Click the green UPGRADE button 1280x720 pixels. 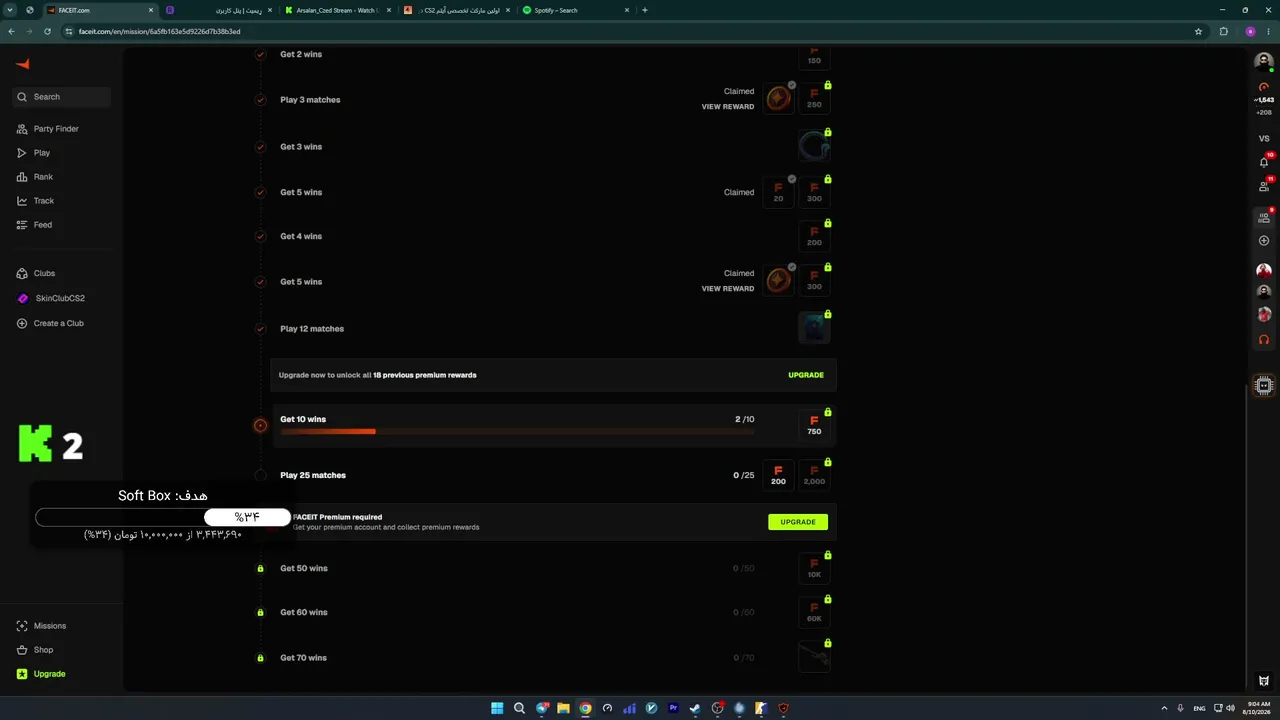[x=798, y=522]
